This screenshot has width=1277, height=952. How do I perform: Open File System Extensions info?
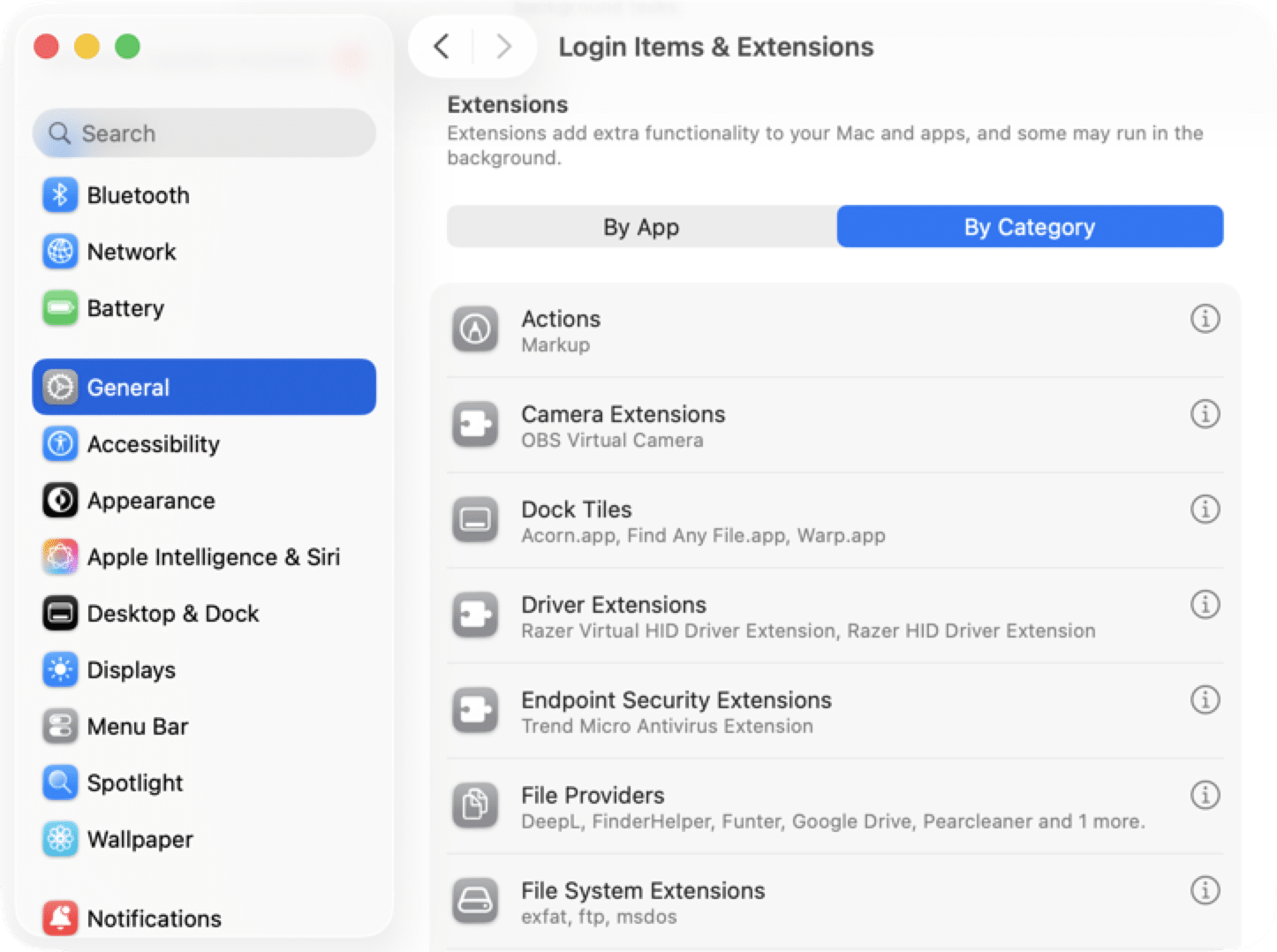tap(1205, 890)
